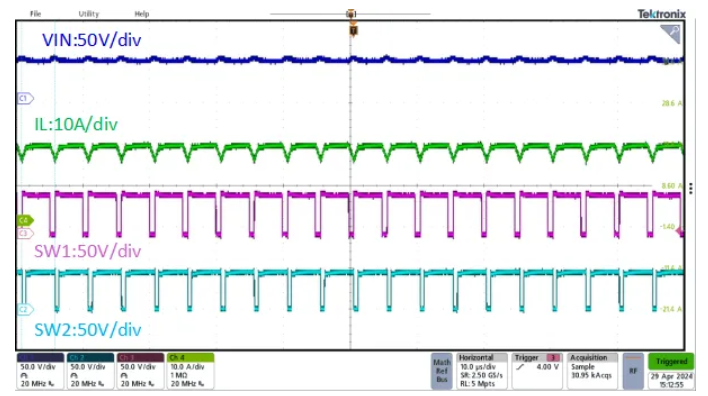This screenshot has width=708, height=396.
Task: Click the 30.95 kAcqs acquisition count
Action: pos(591,376)
